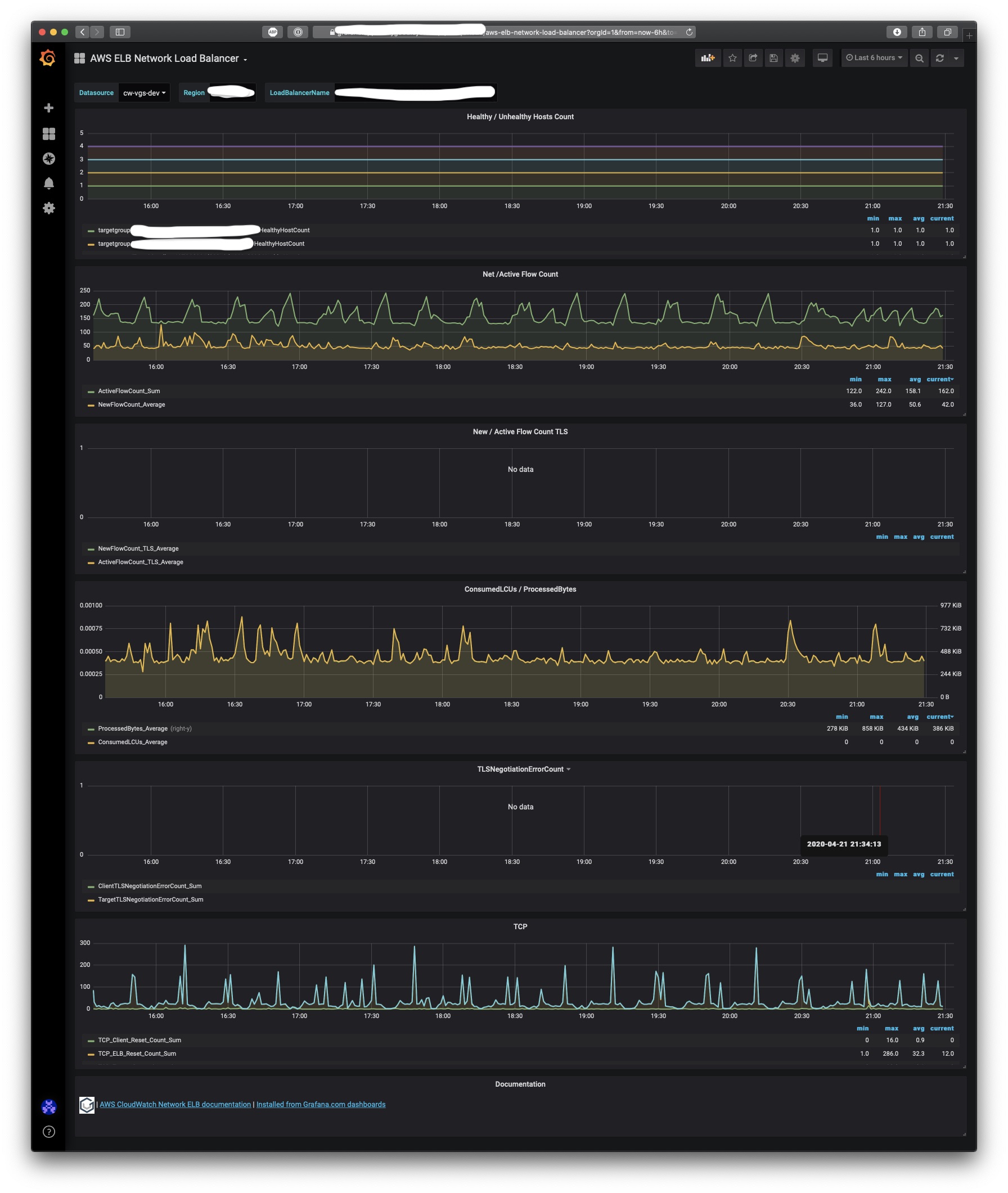This screenshot has height=1193, width=1008.
Task: Open the New / Active Flow Count TLS panel menu
Action: (520, 433)
